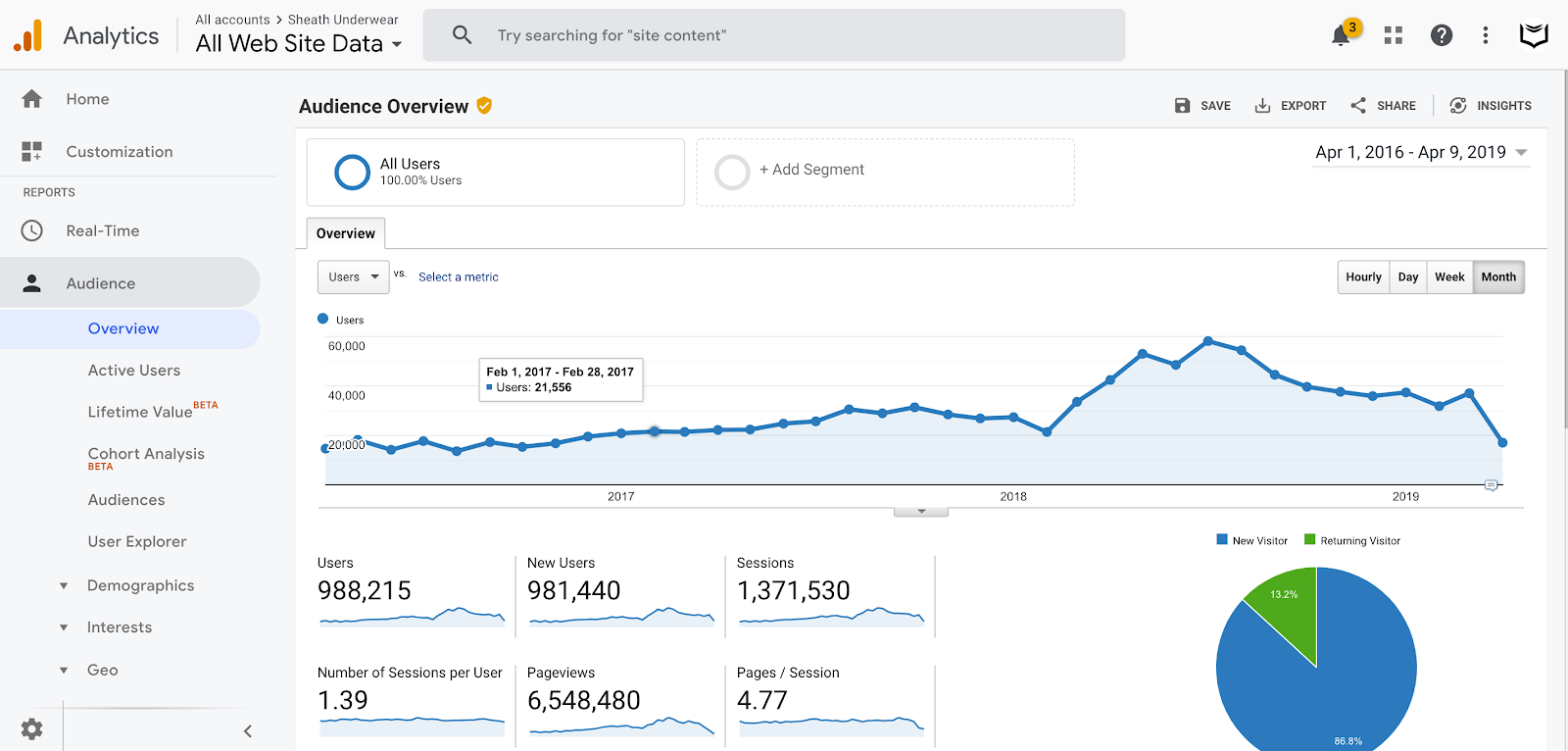Click the Insights icon in header
The width and height of the screenshot is (1568, 751).
(x=1458, y=105)
